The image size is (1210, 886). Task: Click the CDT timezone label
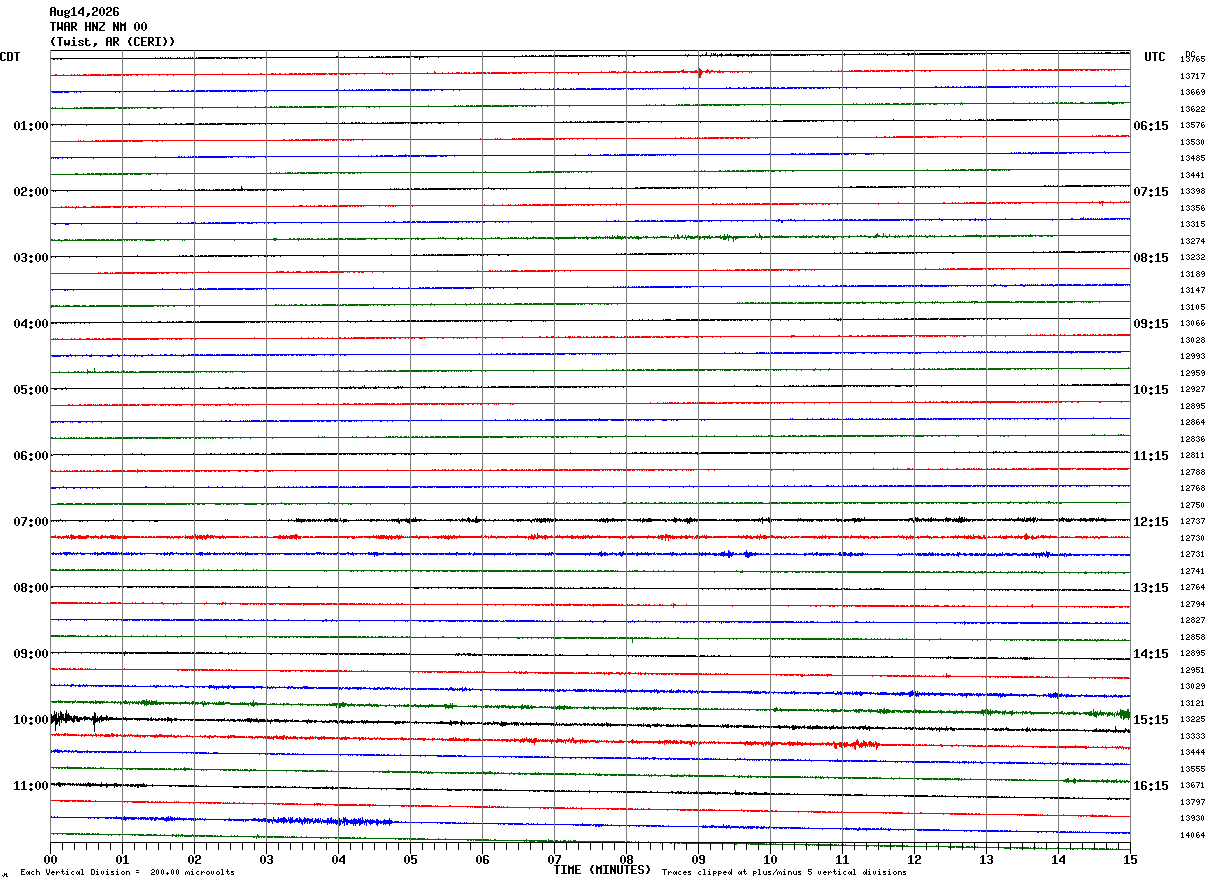pyautogui.click(x=10, y=57)
